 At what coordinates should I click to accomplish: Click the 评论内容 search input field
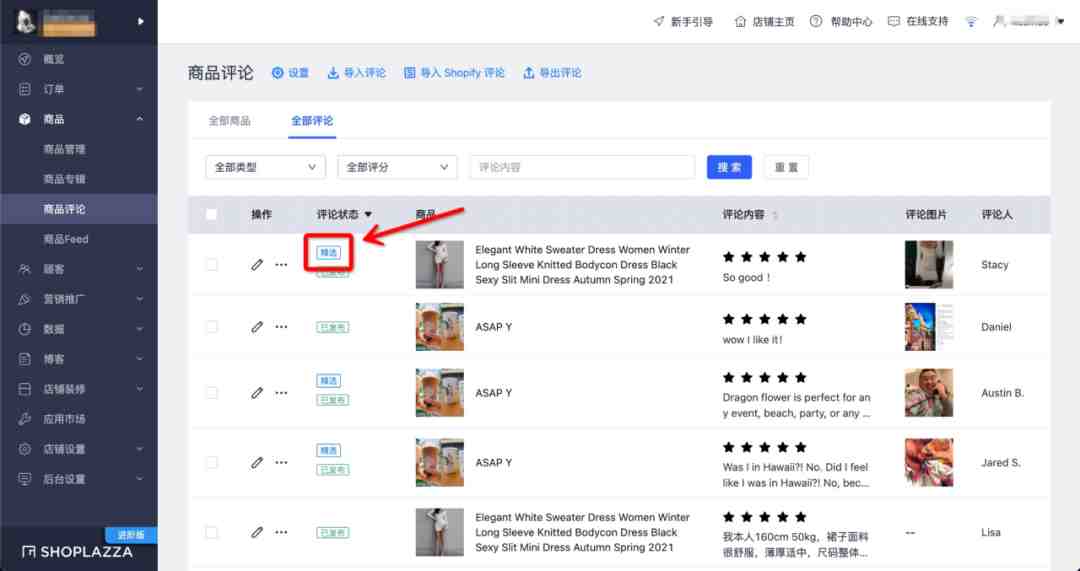tap(582, 167)
